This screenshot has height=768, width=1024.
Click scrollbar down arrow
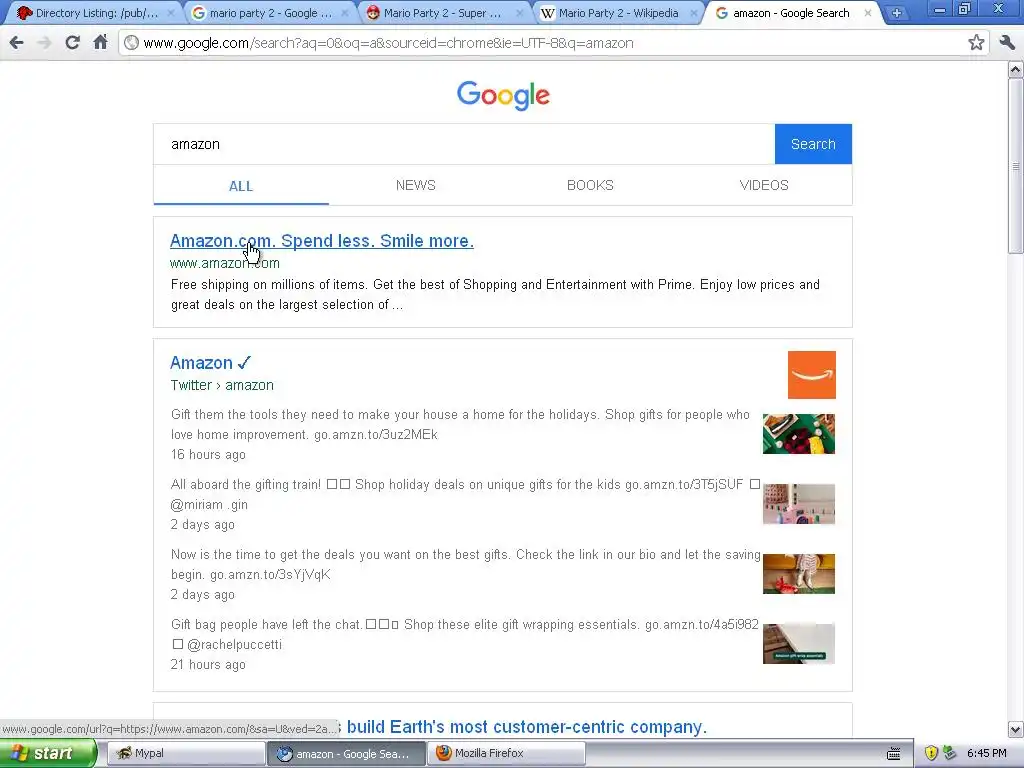pyautogui.click(x=1016, y=729)
